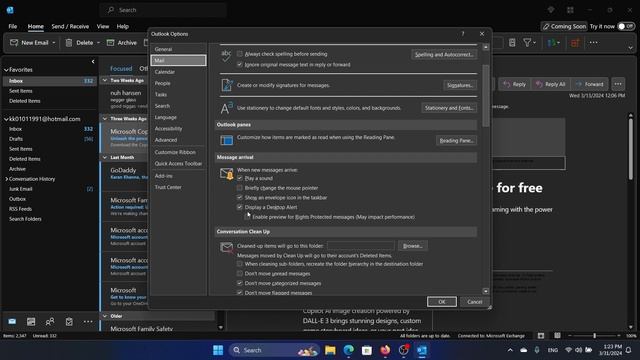Viewport: 640px width, 360px height.
Task: Open File Explorer from the taskbar
Action: (330, 350)
